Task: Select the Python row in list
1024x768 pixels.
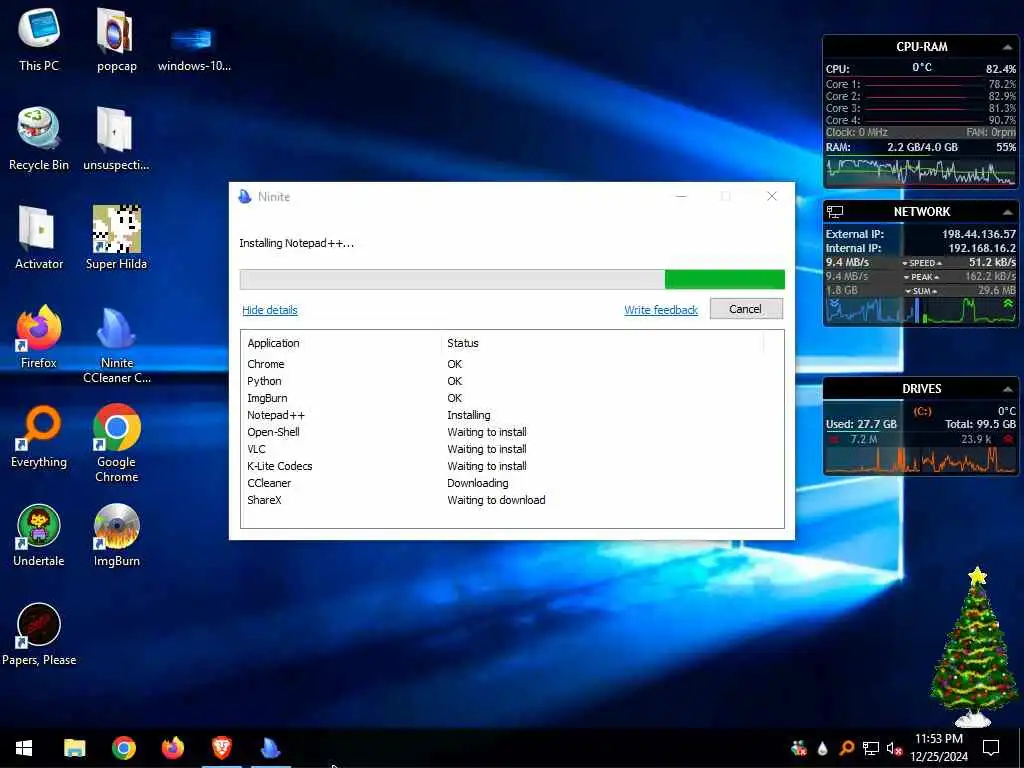Action: coord(512,381)
